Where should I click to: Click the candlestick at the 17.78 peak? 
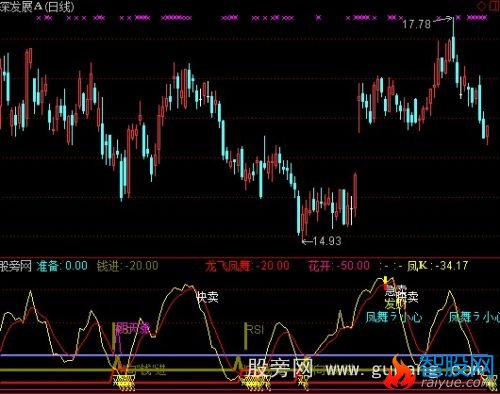tap(453, 40)
